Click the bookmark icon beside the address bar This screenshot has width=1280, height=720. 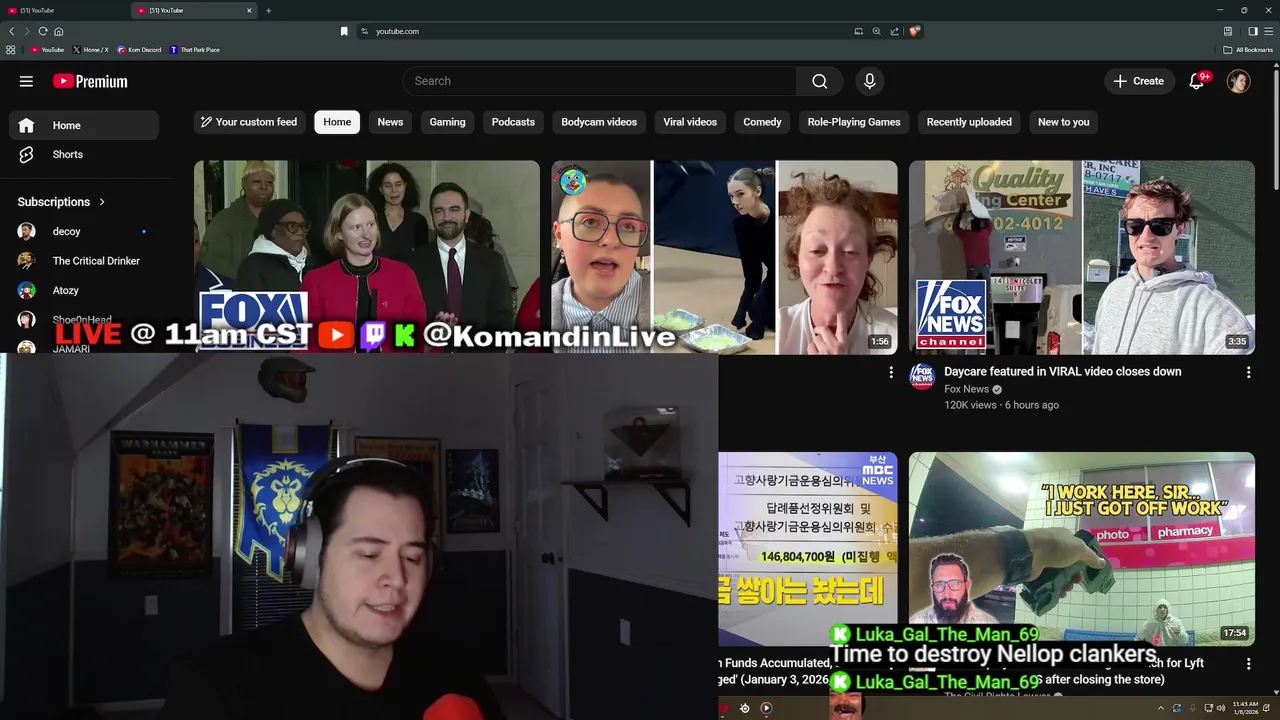pos(344,31)
